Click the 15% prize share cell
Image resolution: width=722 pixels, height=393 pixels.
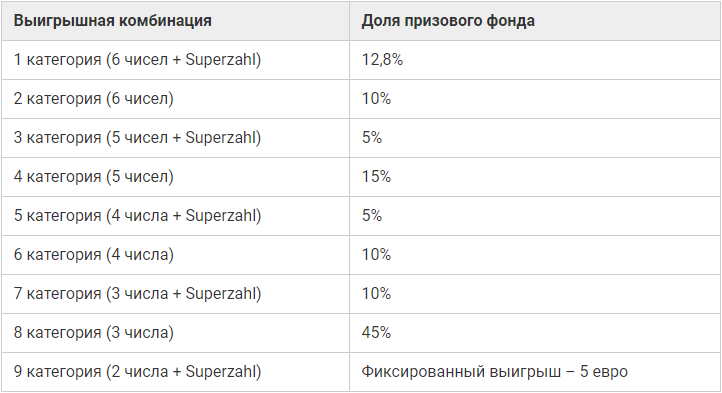click(x=535, y=177)
